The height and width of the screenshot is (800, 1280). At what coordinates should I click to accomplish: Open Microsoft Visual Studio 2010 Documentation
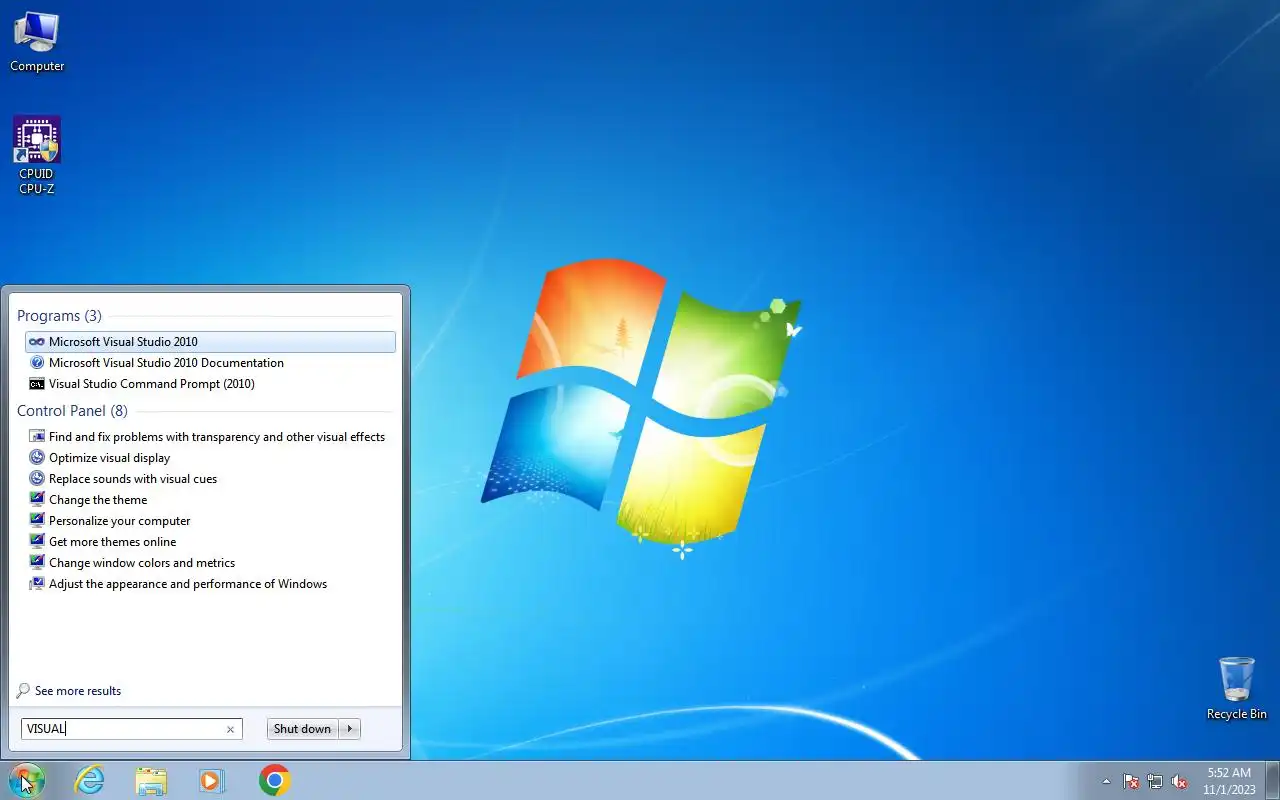[210, 363]
